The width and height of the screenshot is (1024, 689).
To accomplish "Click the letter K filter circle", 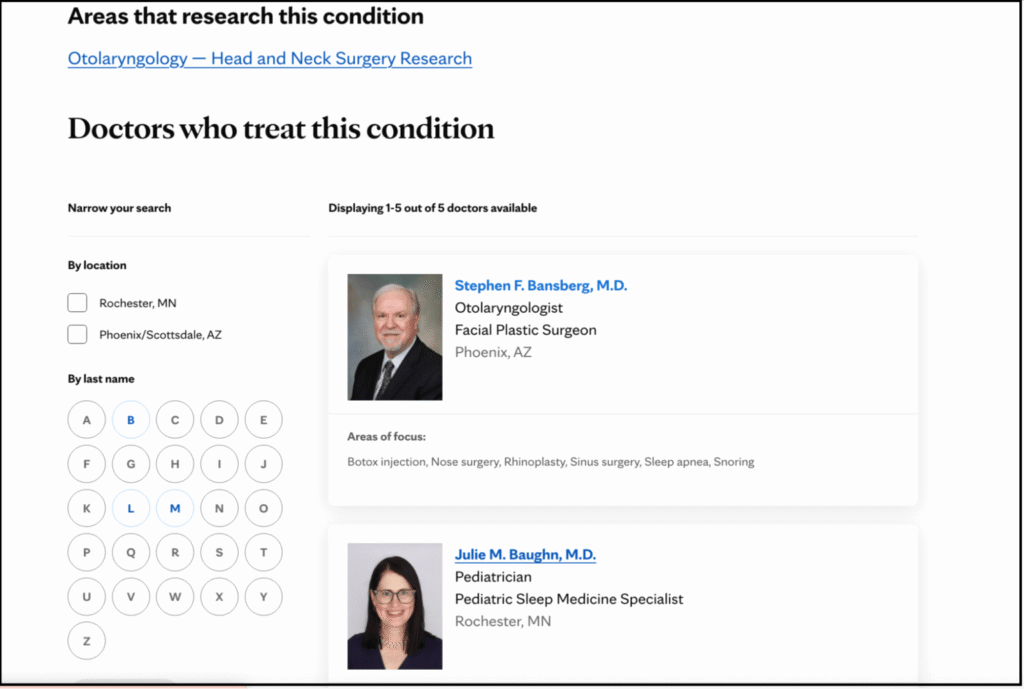I will 86,508.
